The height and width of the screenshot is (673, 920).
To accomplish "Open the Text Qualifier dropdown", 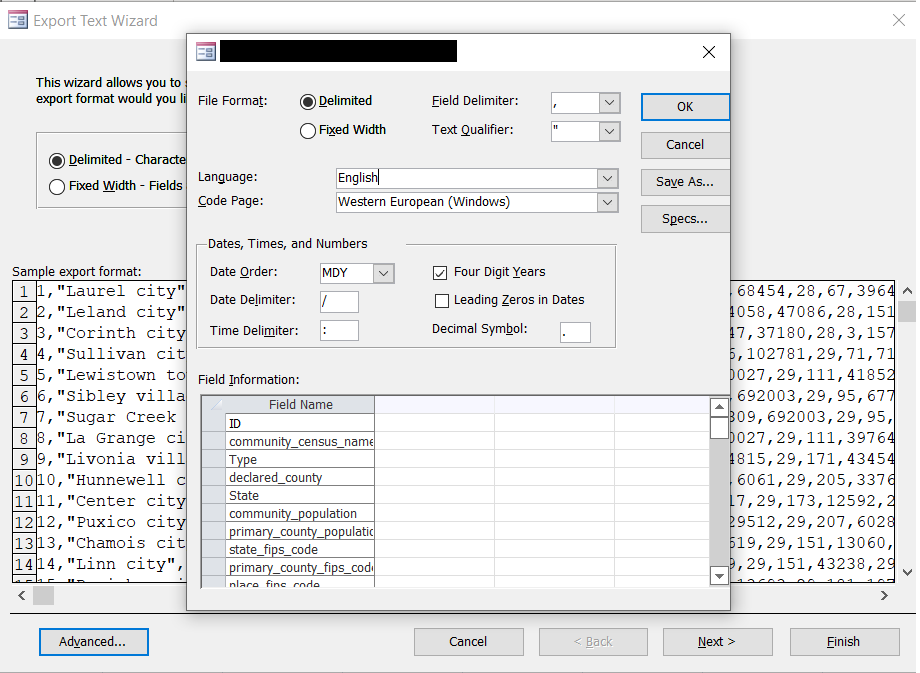I will (x=609, y=131).
